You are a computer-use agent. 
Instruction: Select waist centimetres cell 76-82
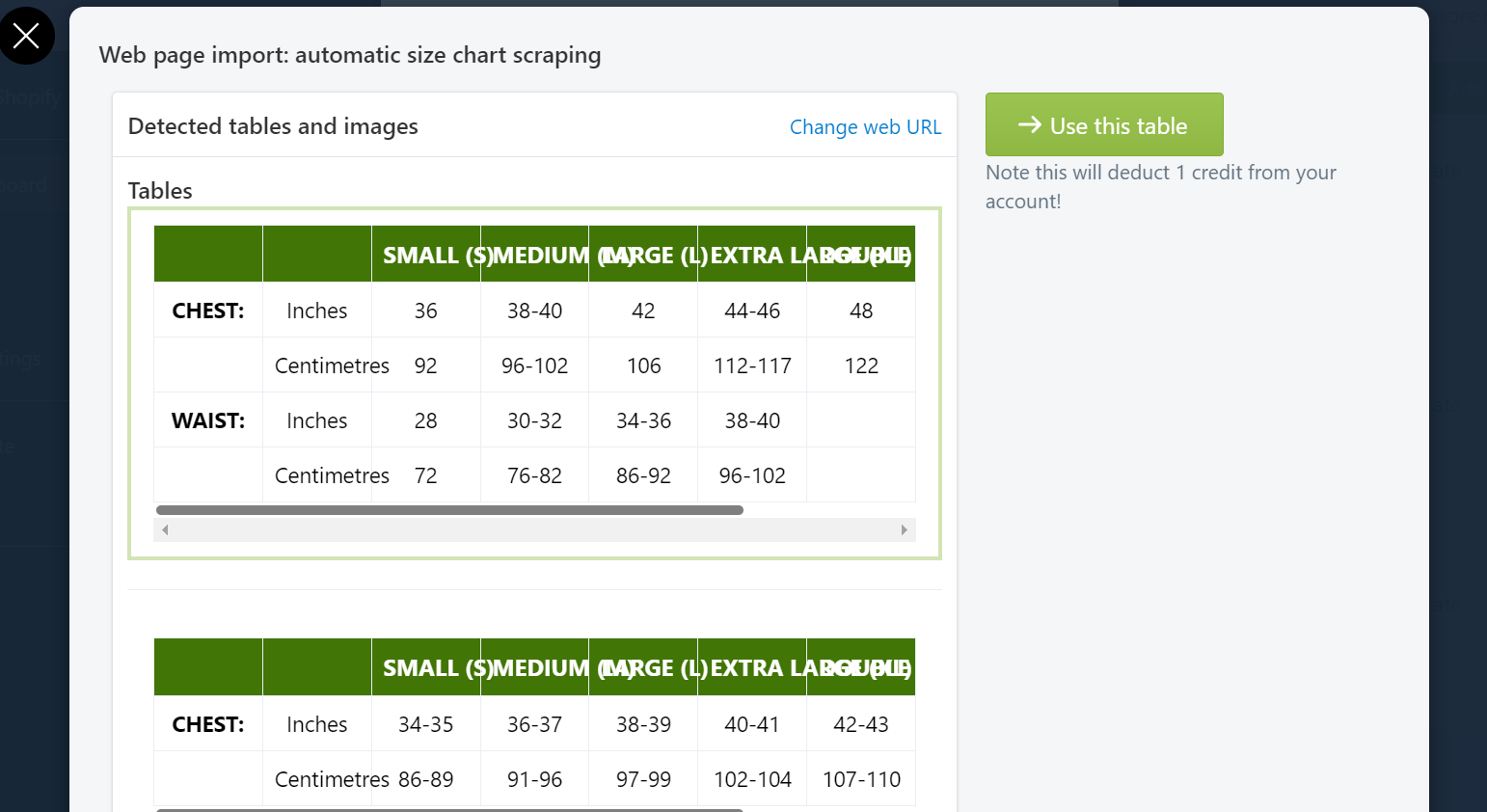(x=534, y=475)
